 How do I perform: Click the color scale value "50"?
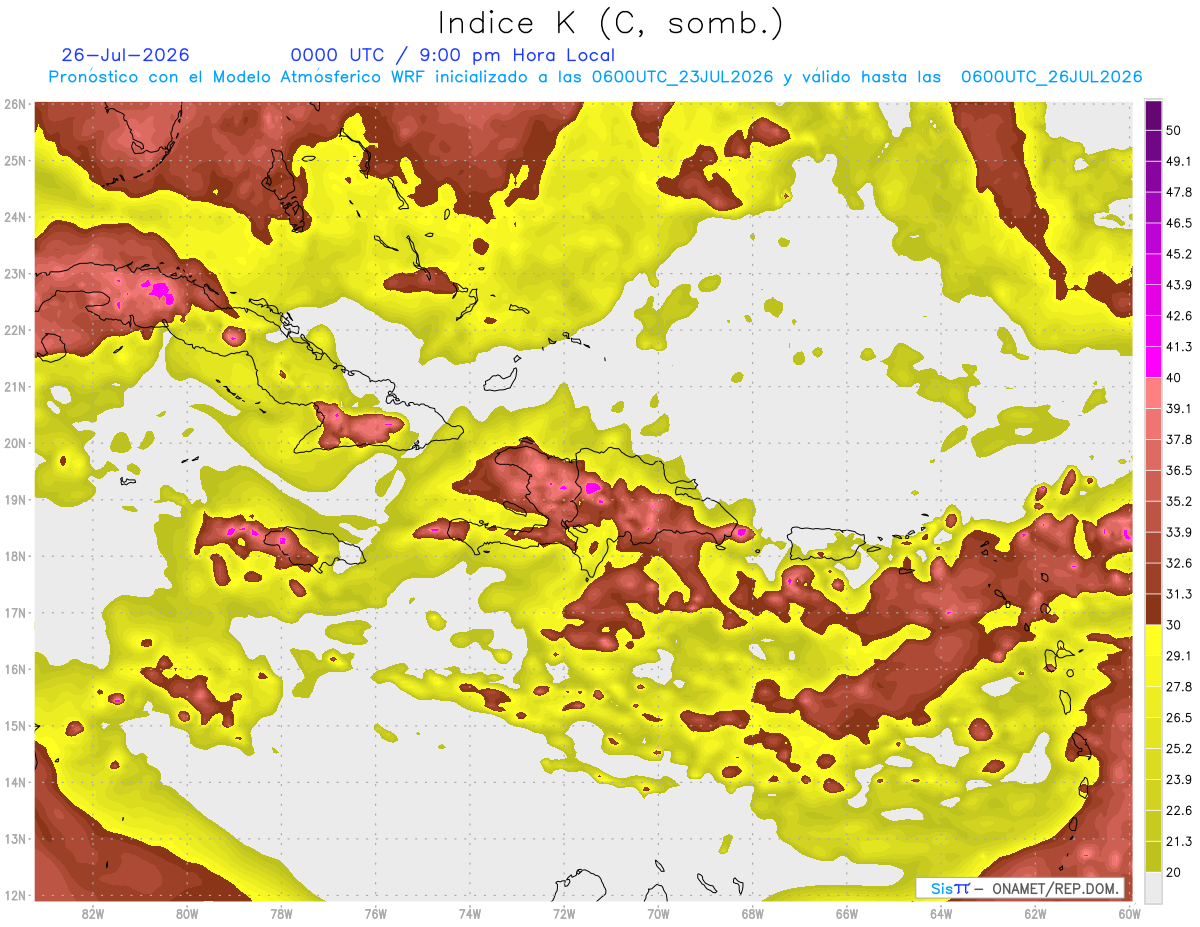[1174, 130]
